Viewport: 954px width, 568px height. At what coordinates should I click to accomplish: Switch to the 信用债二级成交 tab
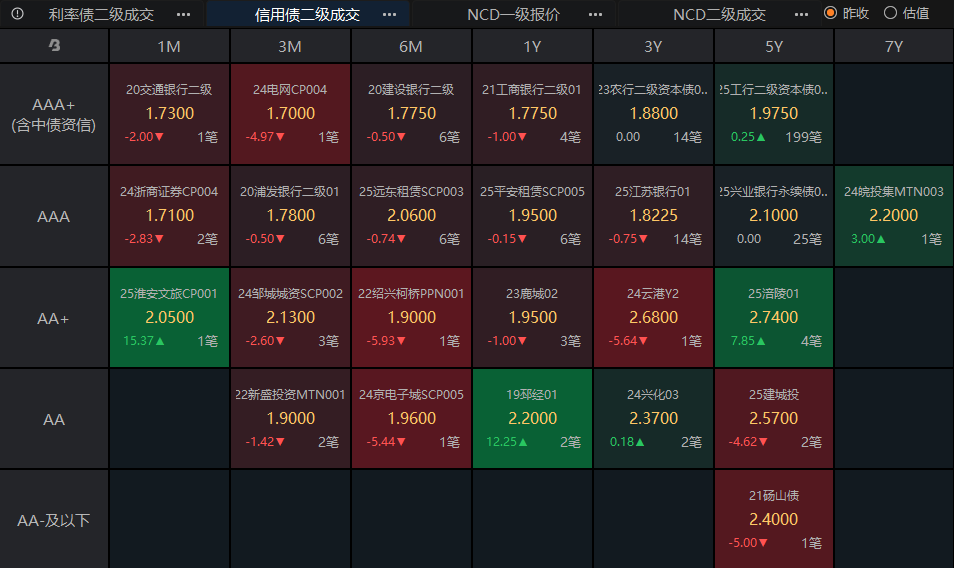tap(307, 15)
